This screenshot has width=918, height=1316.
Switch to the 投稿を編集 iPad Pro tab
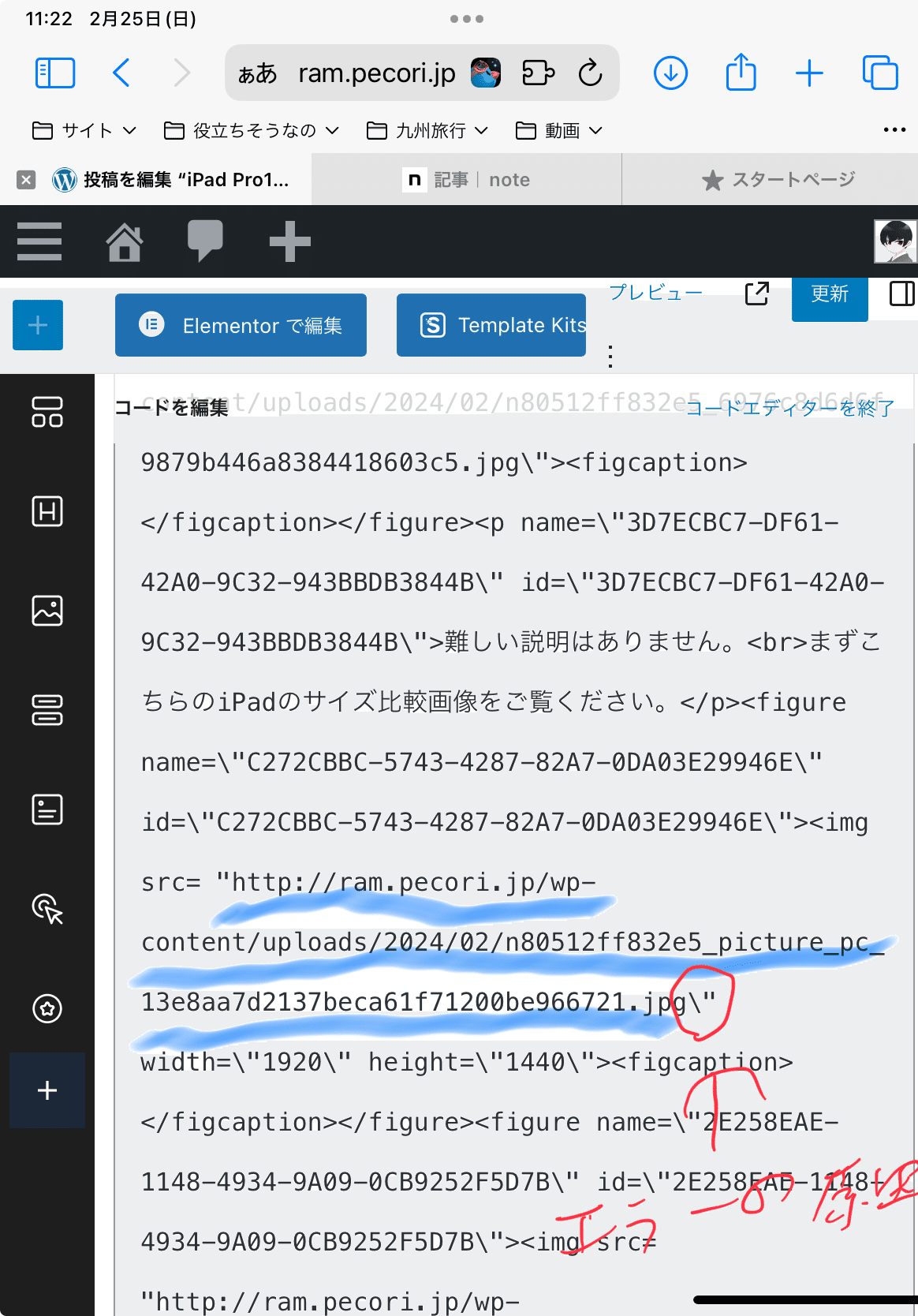tap(172, 180)
